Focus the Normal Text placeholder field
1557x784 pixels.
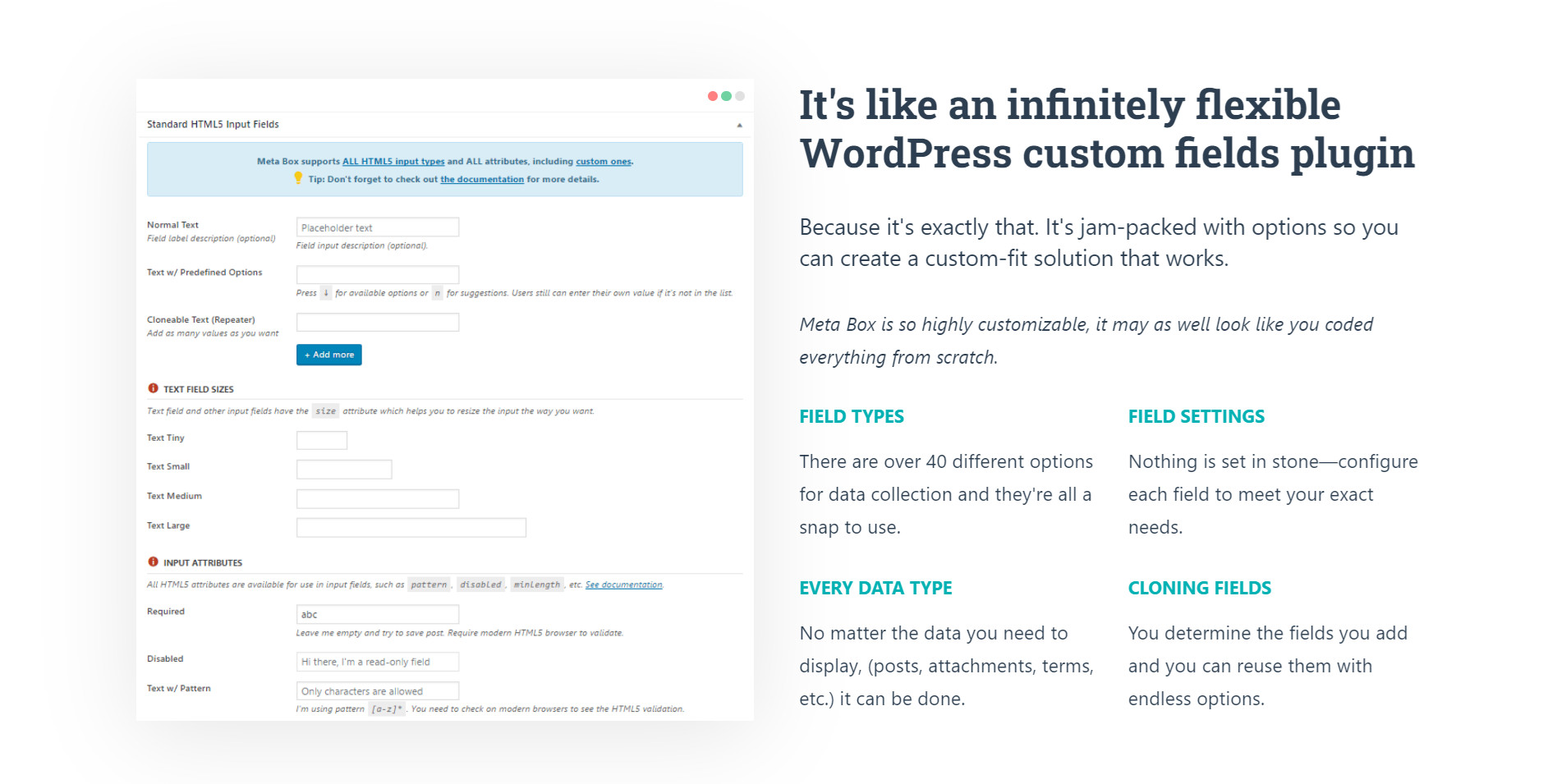(377, 227)
